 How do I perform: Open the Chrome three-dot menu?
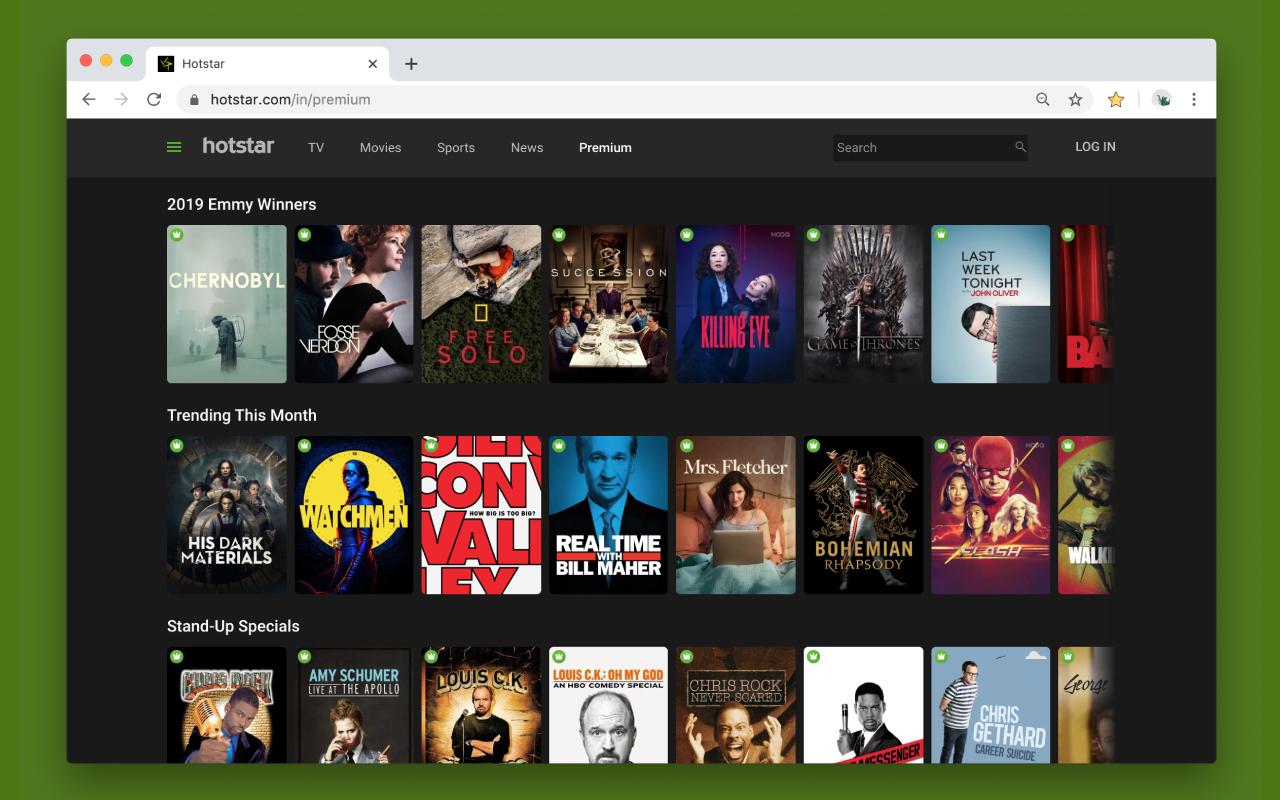pos(1194,99)
